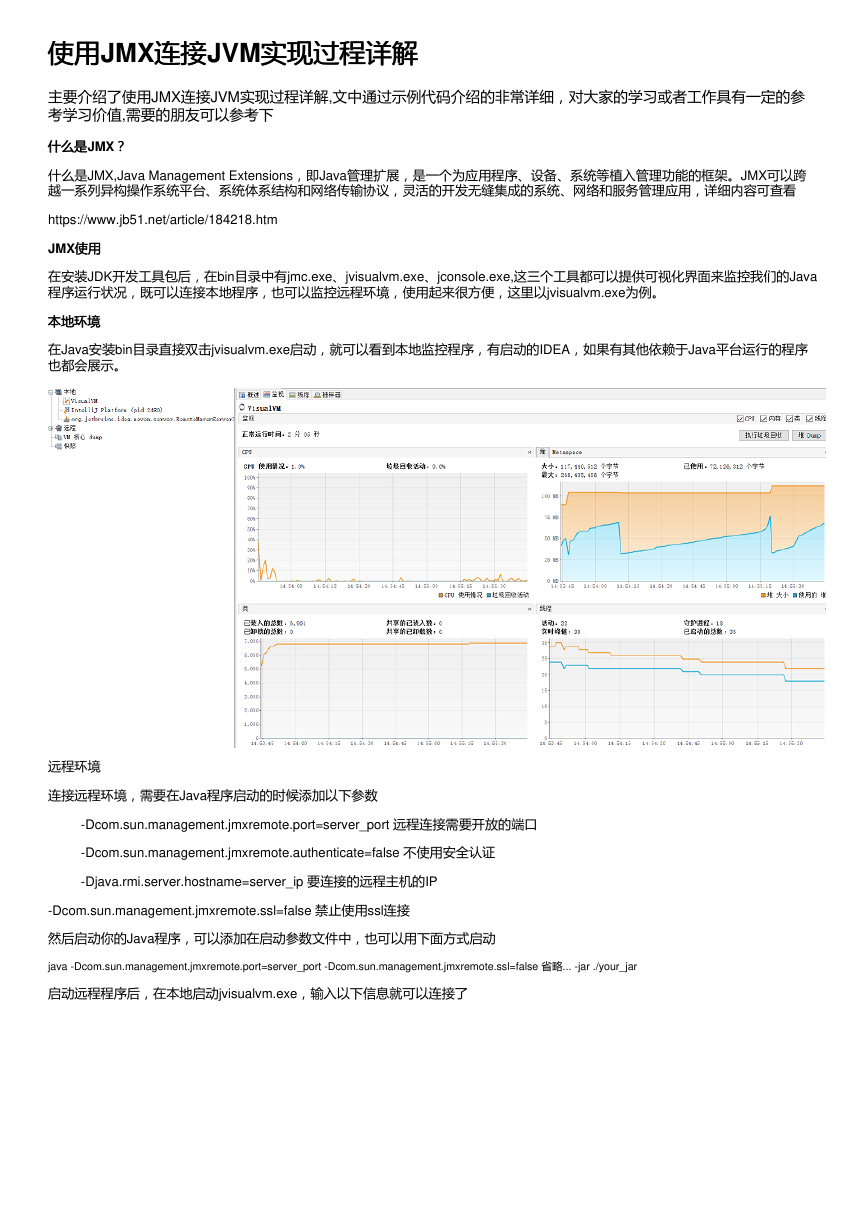Close the 类 (Classes) chart panel

(529, 607)
